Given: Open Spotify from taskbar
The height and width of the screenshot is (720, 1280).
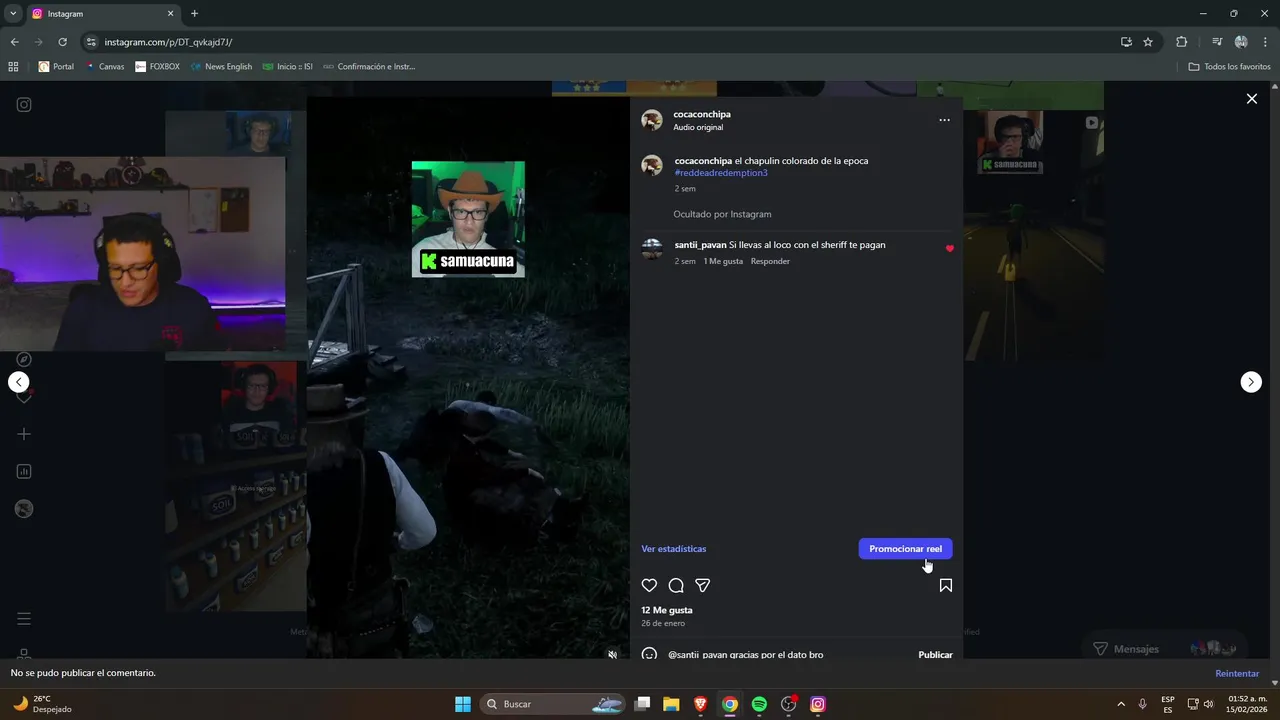Looking at the screenshot, I should (759, 704).
